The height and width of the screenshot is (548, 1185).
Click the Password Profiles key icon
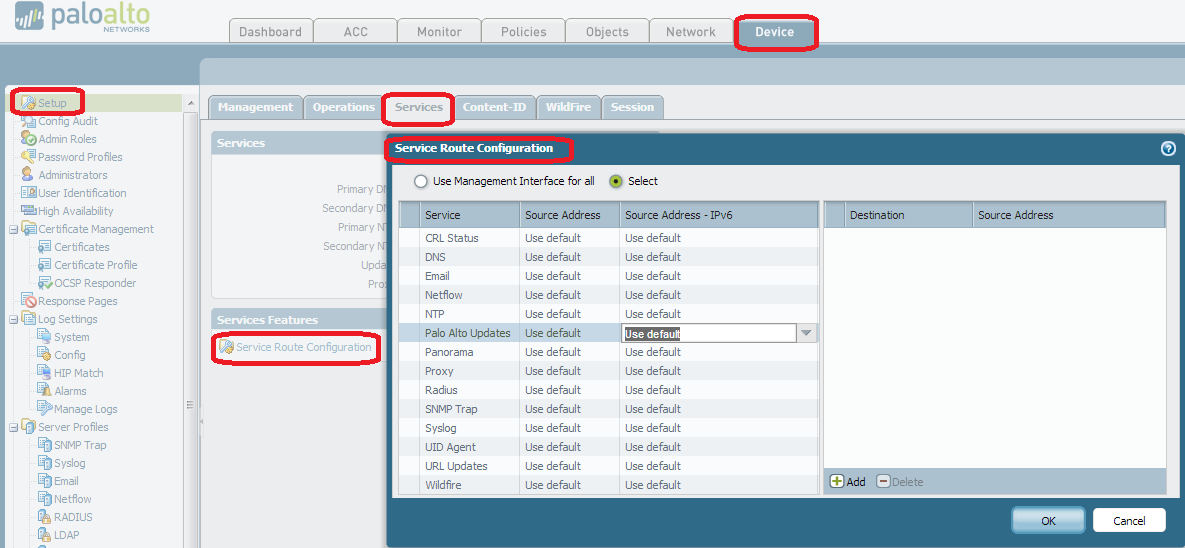click(x=29, y=156)
